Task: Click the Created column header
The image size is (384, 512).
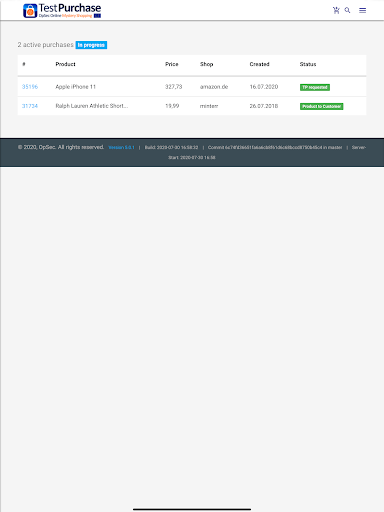Action: point(259,64)
